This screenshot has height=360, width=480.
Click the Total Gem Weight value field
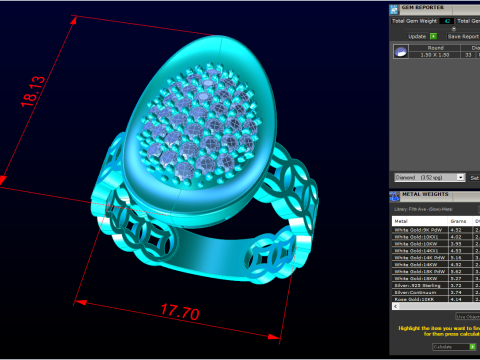[x=447, y=21]
